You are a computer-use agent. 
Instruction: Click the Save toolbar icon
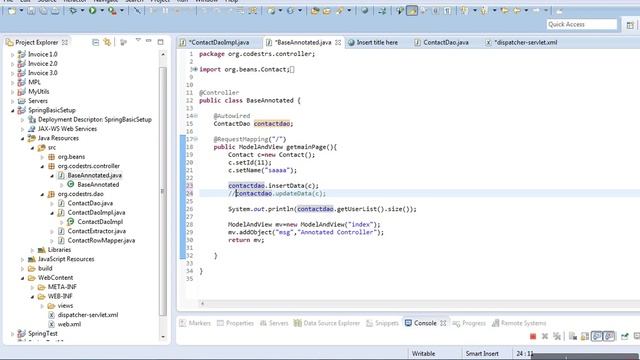31,11
